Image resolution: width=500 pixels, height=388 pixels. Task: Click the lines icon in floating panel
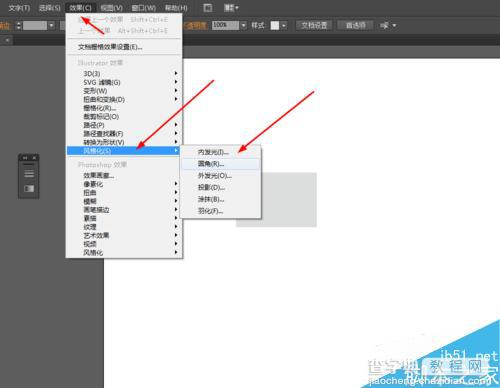[x=29, y=174]
